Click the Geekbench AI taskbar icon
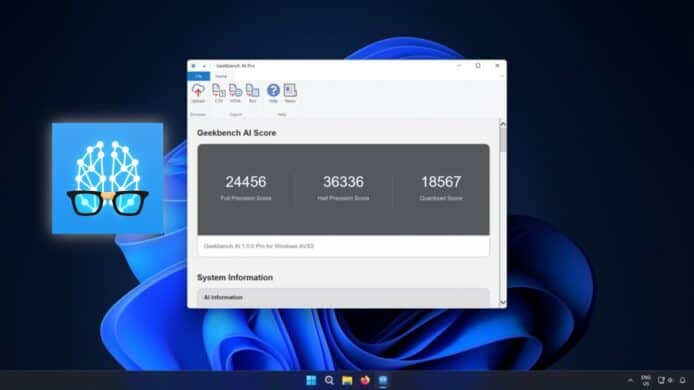Screen dimensions: 694x390 tap(383, 380)
